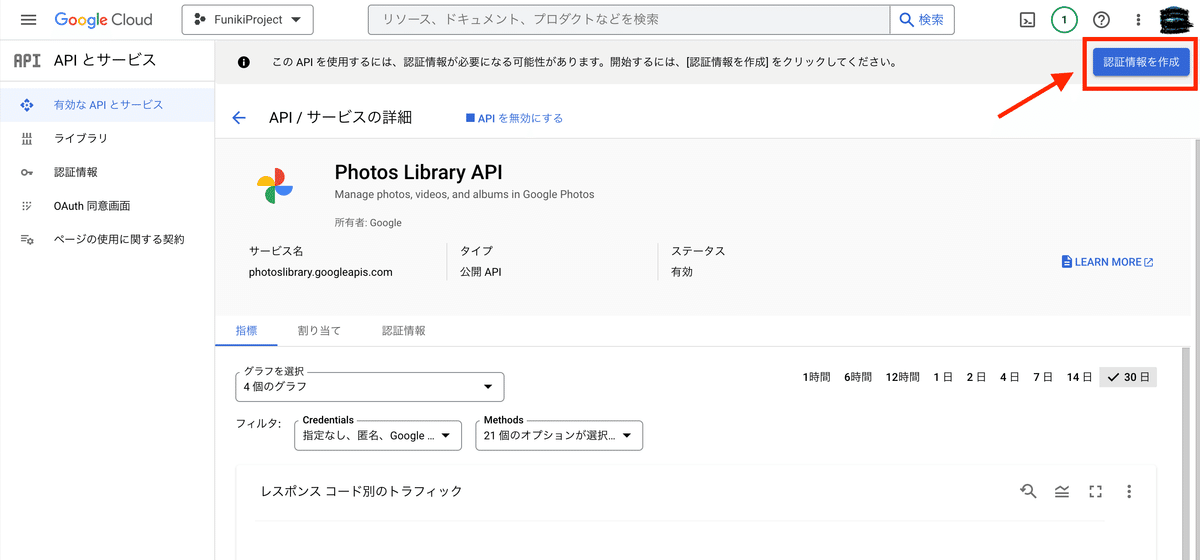Open the FunikiProject project selector

(x=248, y=20)
